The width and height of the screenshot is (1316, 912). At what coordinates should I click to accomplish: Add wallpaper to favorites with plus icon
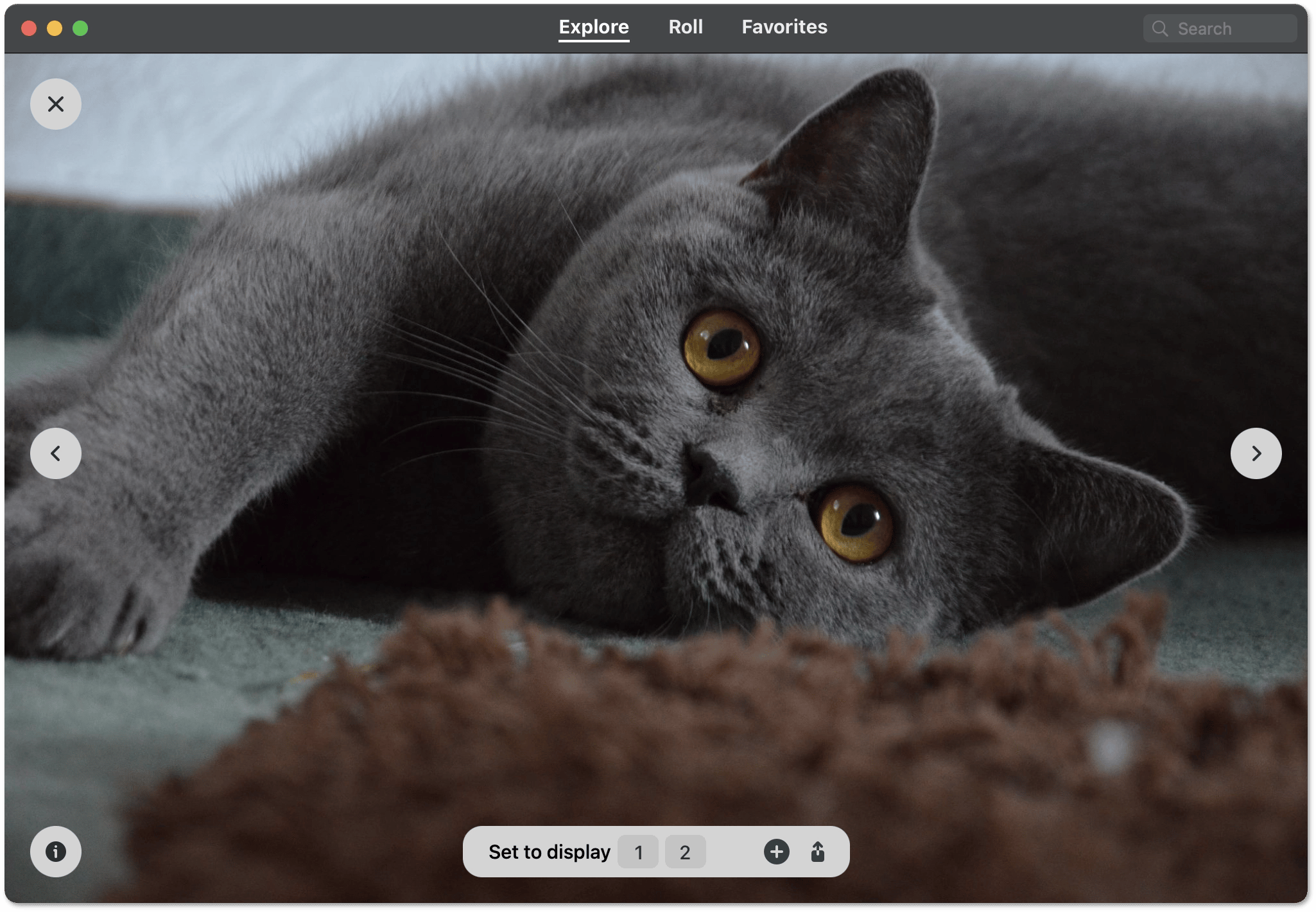(776, 852)
